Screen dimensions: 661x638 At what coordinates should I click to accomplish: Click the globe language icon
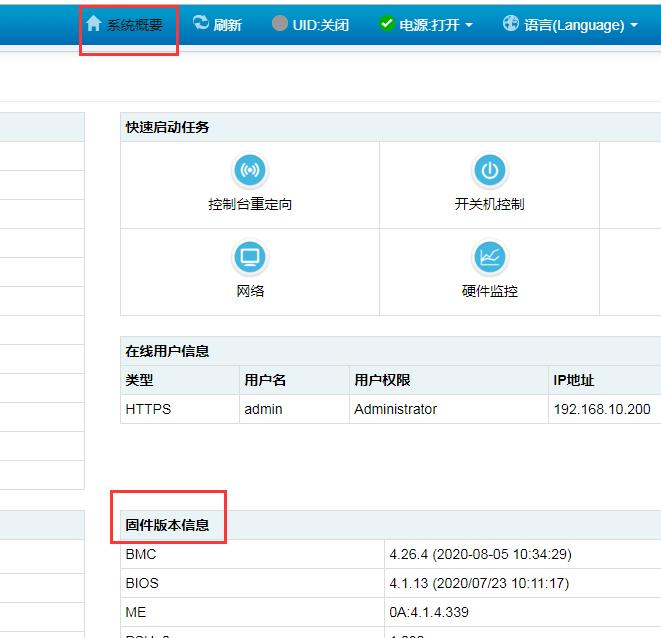pos(511,23)
